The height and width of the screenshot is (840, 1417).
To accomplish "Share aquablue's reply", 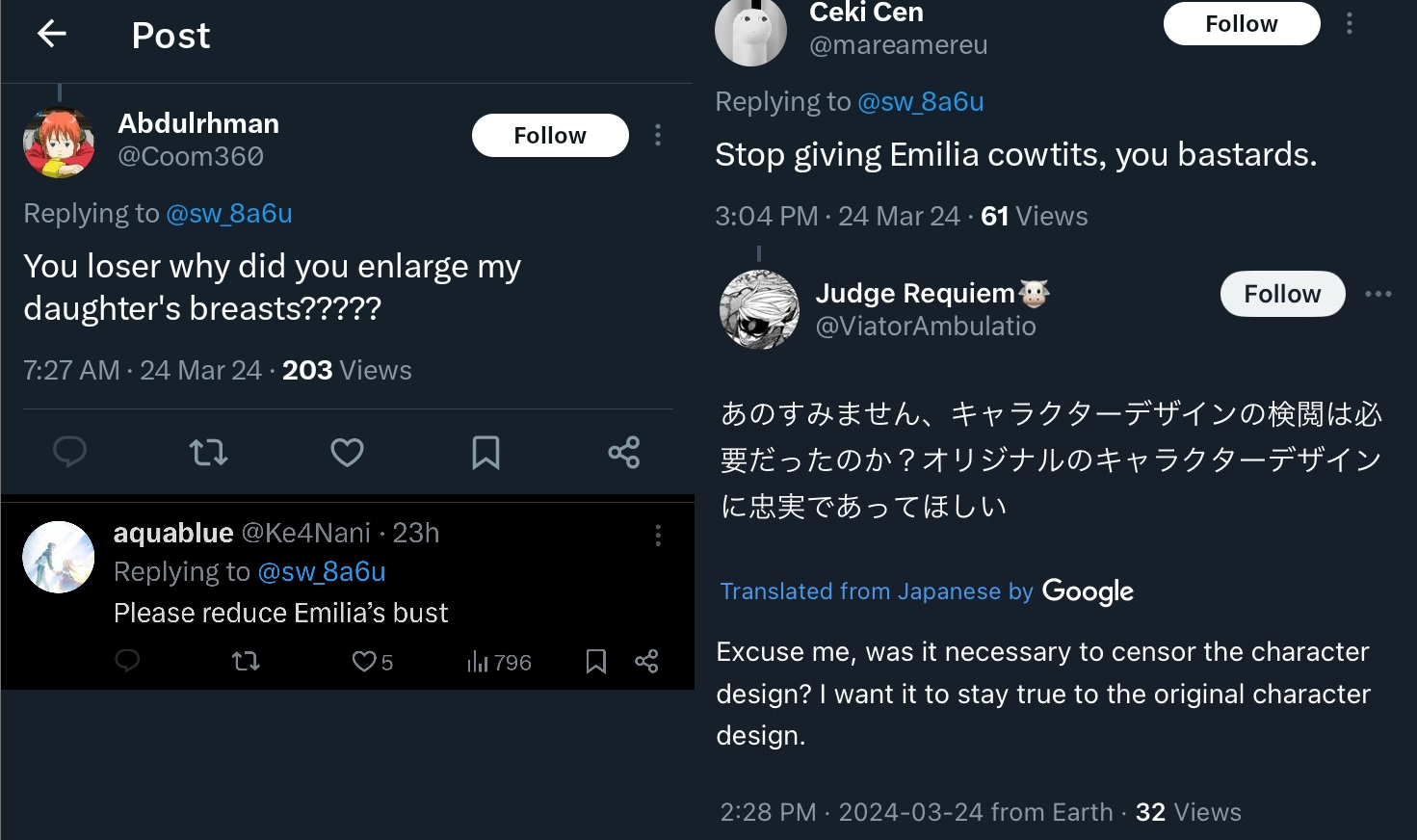I will (x=646, y=661).
